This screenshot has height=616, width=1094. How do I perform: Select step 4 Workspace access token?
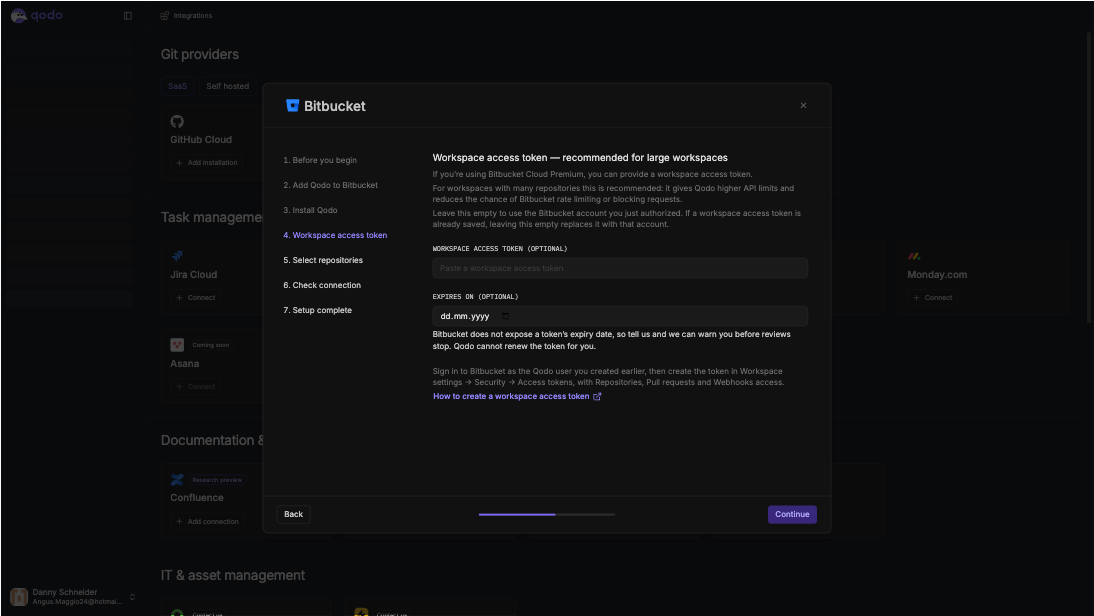pyautogui.click(x=335, y=235)
